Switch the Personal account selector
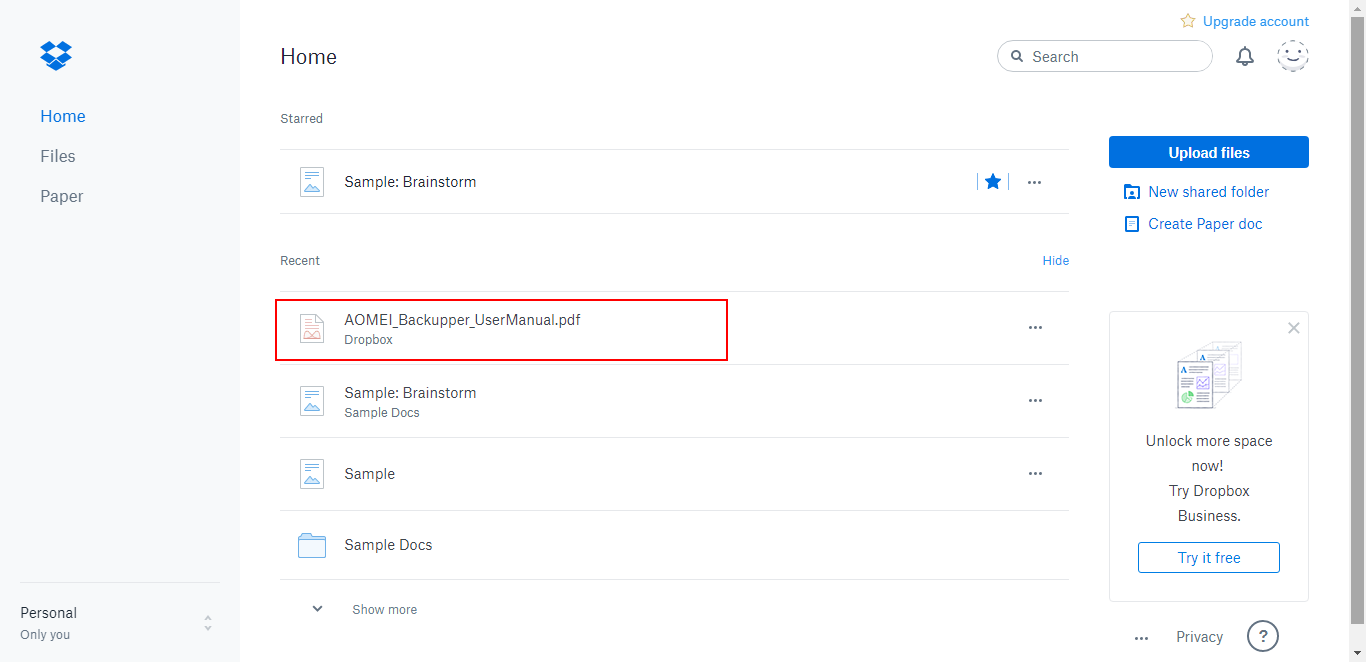The width and height of the screenshot is (1366, 662). (208, 623)
